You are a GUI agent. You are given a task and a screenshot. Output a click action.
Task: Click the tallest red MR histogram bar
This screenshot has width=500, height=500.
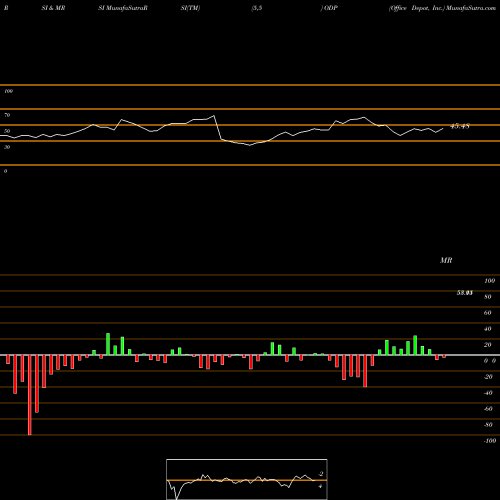pos(30,395)
